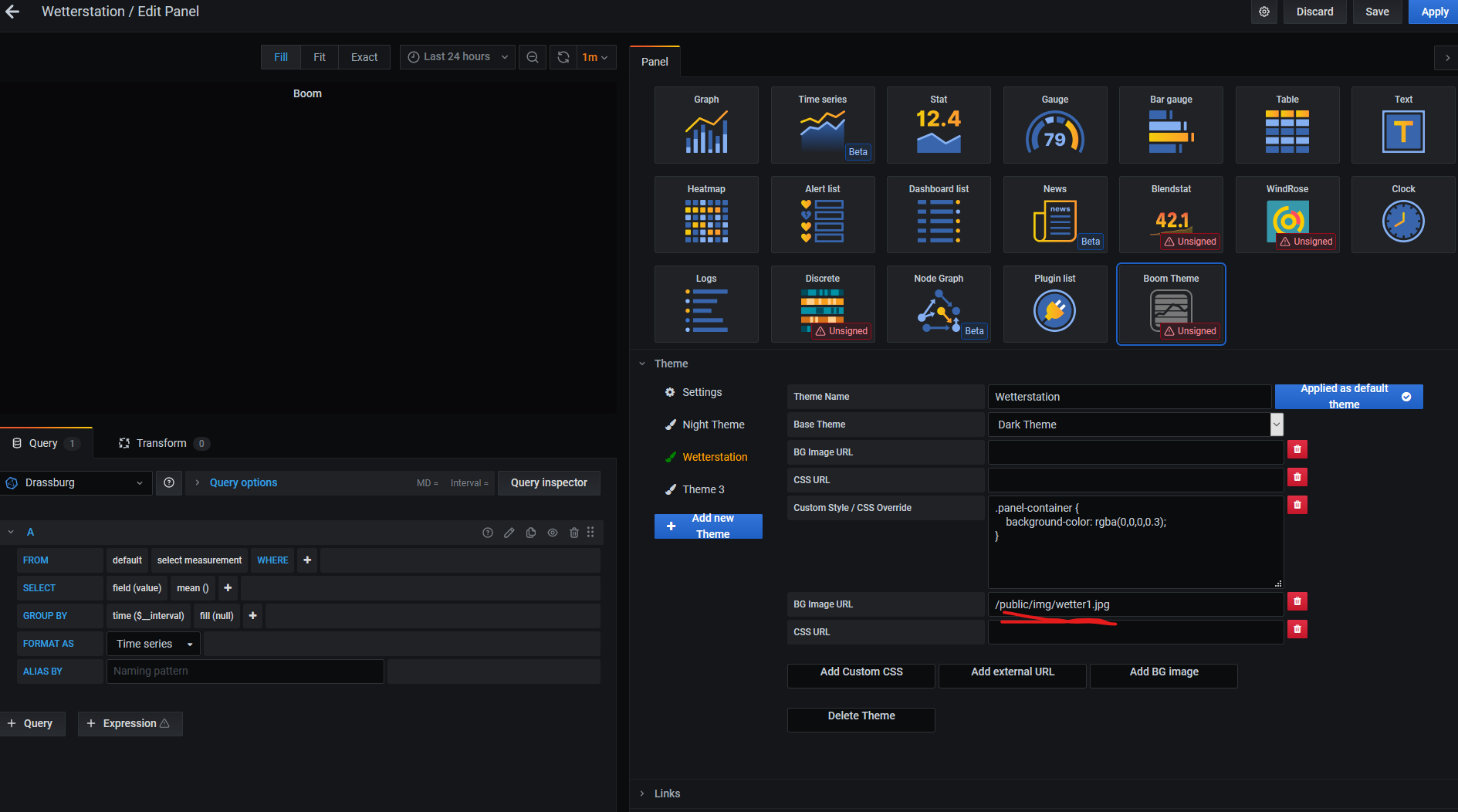
Task: Delete the bottom CSS URL row
Action: (1297, 629)
